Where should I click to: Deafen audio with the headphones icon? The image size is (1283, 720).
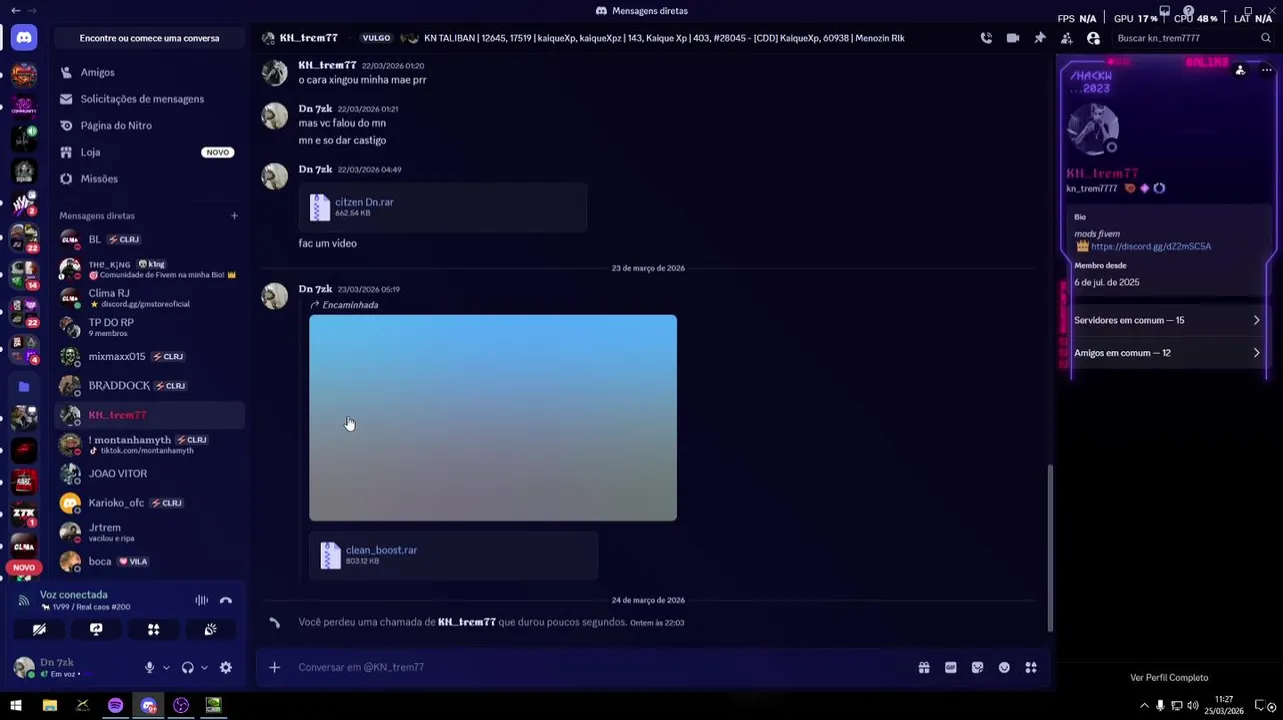point(187,668)
